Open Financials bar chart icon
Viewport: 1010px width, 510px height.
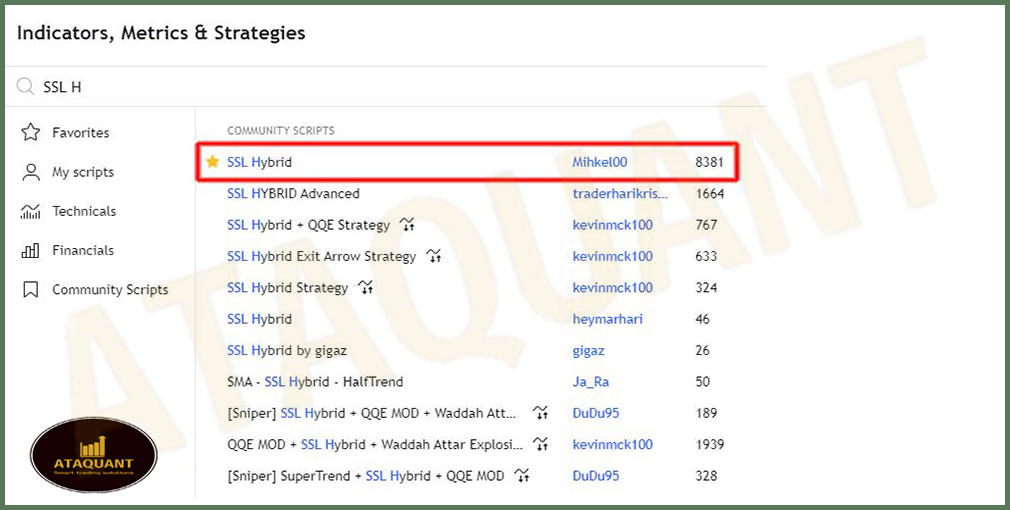coord(30,250)
